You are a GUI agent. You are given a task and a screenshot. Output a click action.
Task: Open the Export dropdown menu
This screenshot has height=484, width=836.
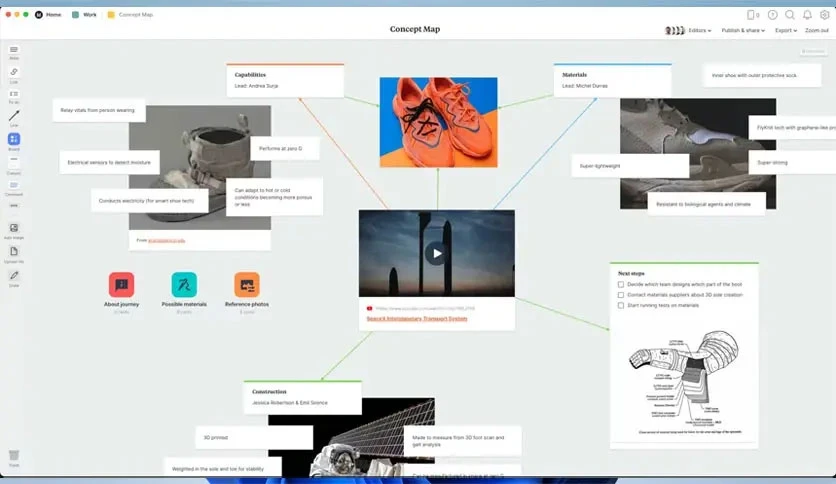click(786, 30)
